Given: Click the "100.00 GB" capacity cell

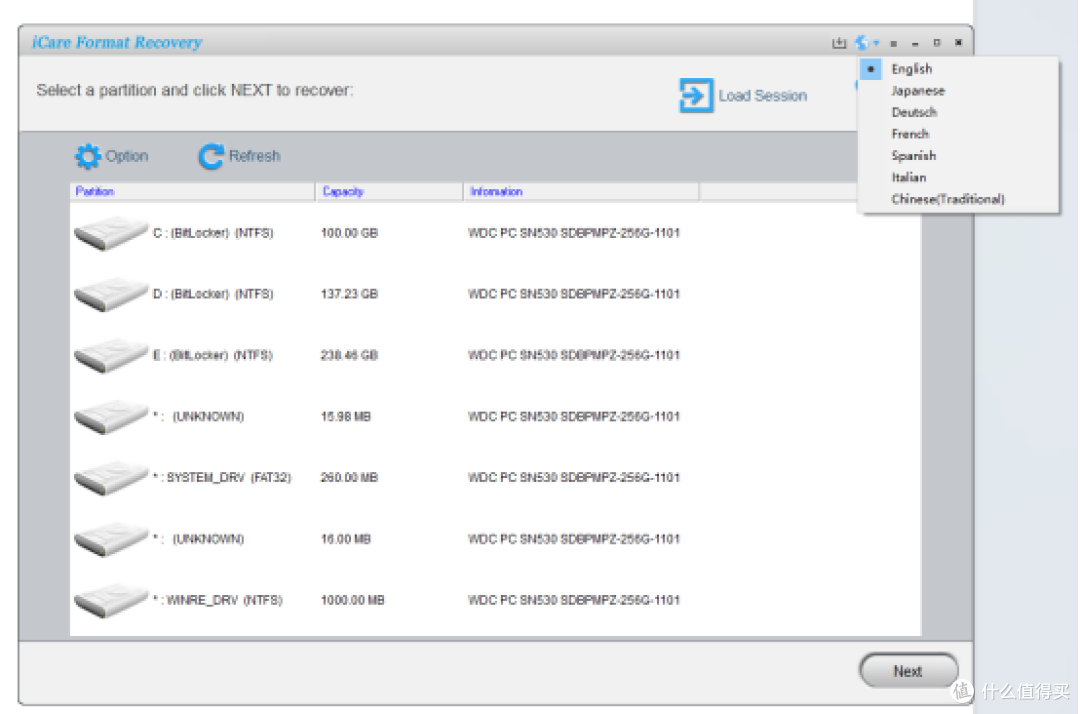Looking at the screenshot, I should [349, 233].
